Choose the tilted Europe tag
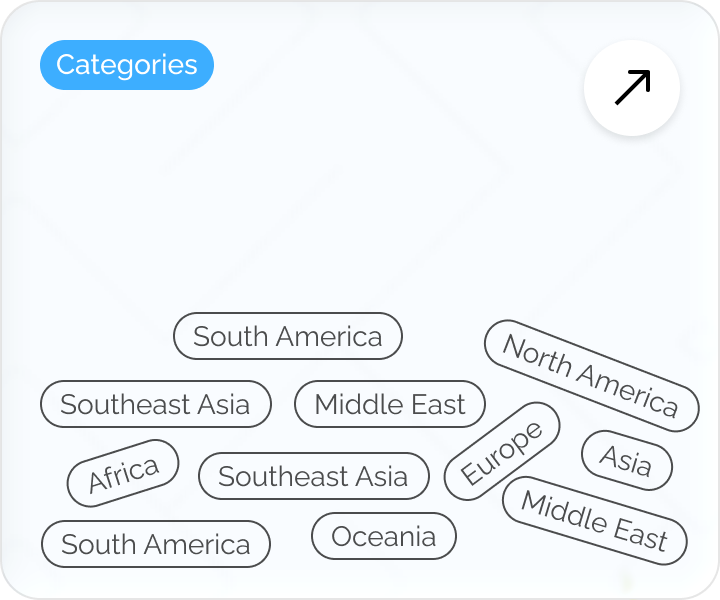This screenshot has height=600, width=720. 502,451
